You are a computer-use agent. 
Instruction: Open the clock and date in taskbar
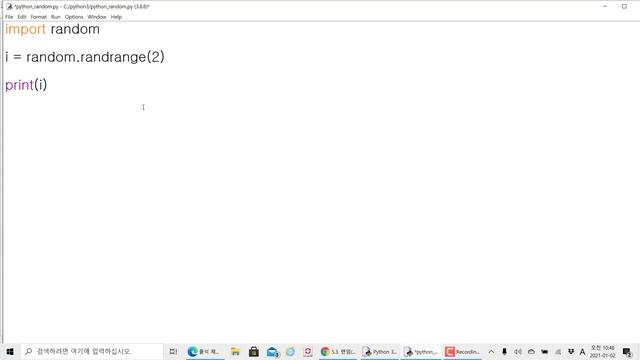point(602,351)
